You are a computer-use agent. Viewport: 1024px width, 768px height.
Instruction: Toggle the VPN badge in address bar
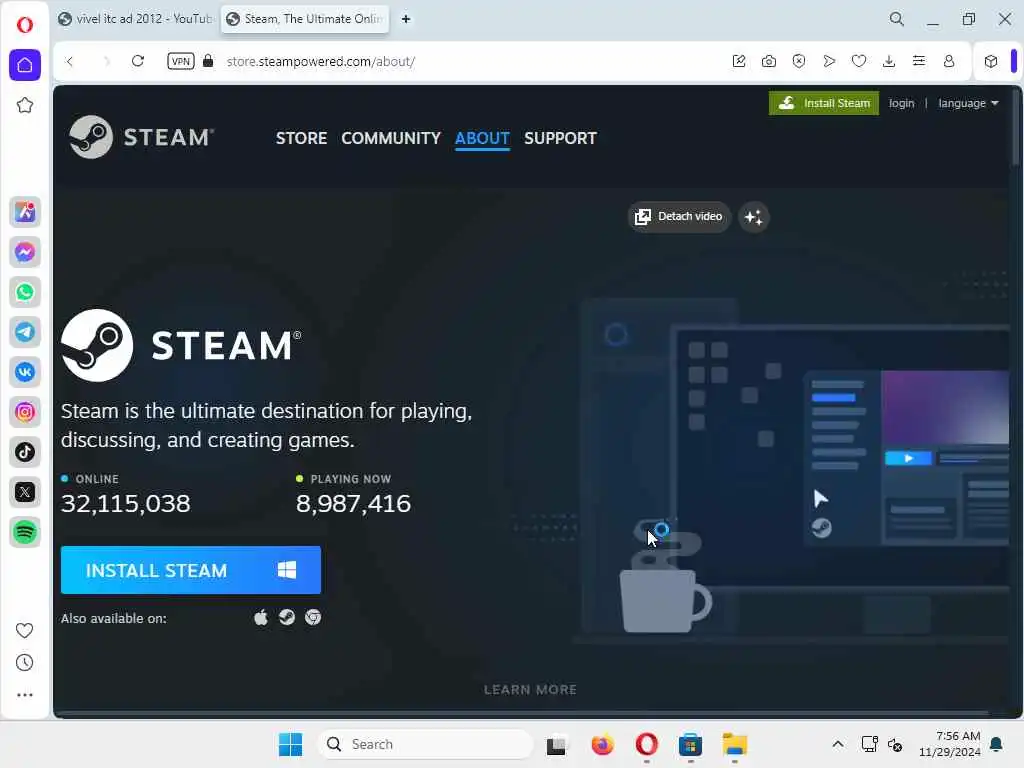pos(181,61)
